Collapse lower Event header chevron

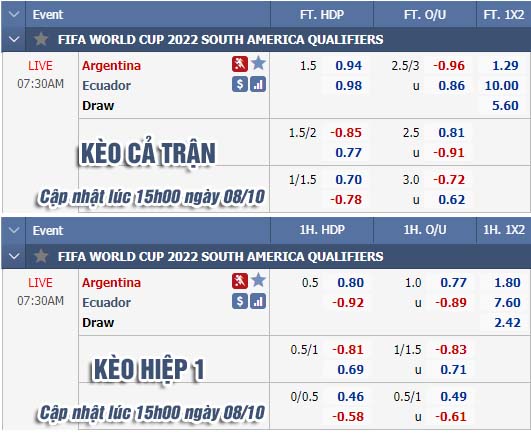pos(14,231)
